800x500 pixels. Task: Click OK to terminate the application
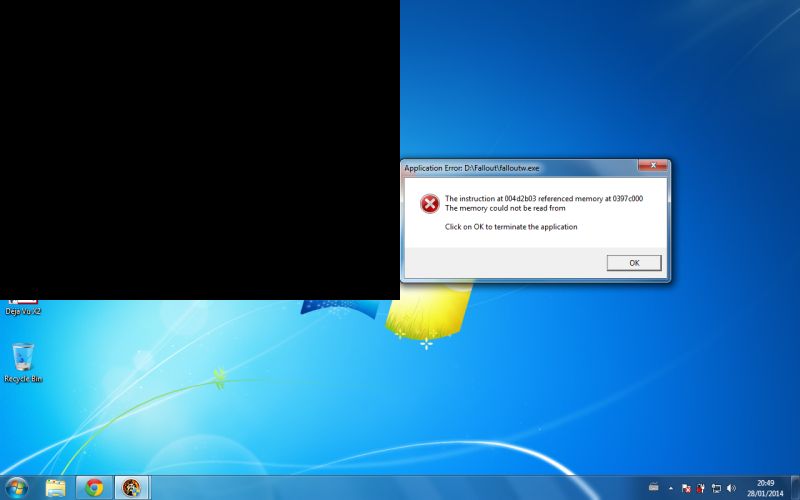pyautogui.click(x=634, y=263)
